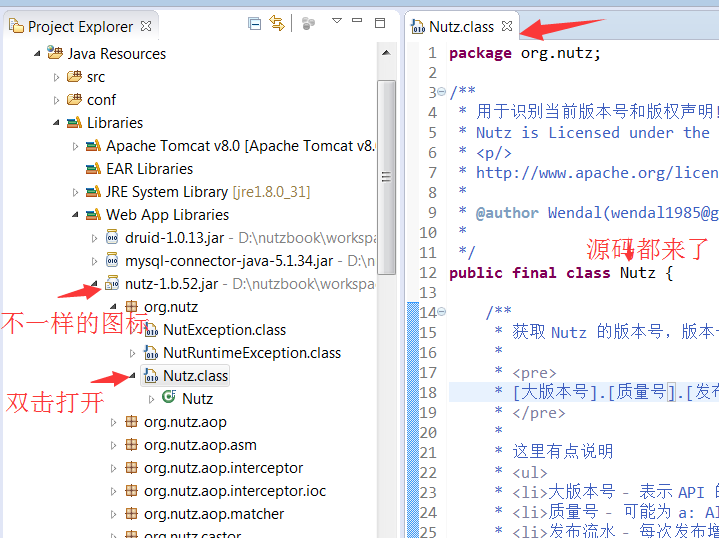Click 'package' keyword on line 1
Viewport: 719px width, 538px height.
click(480, 54)
